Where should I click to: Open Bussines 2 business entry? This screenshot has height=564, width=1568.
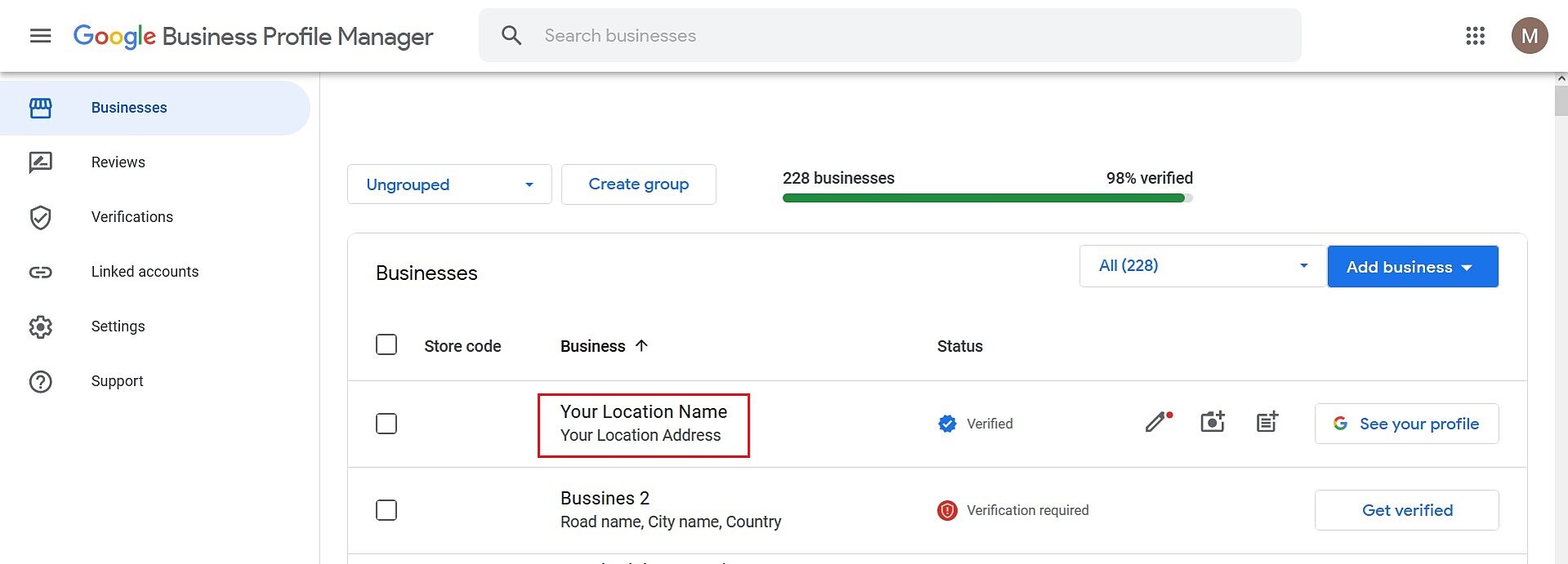pos(605,499)
